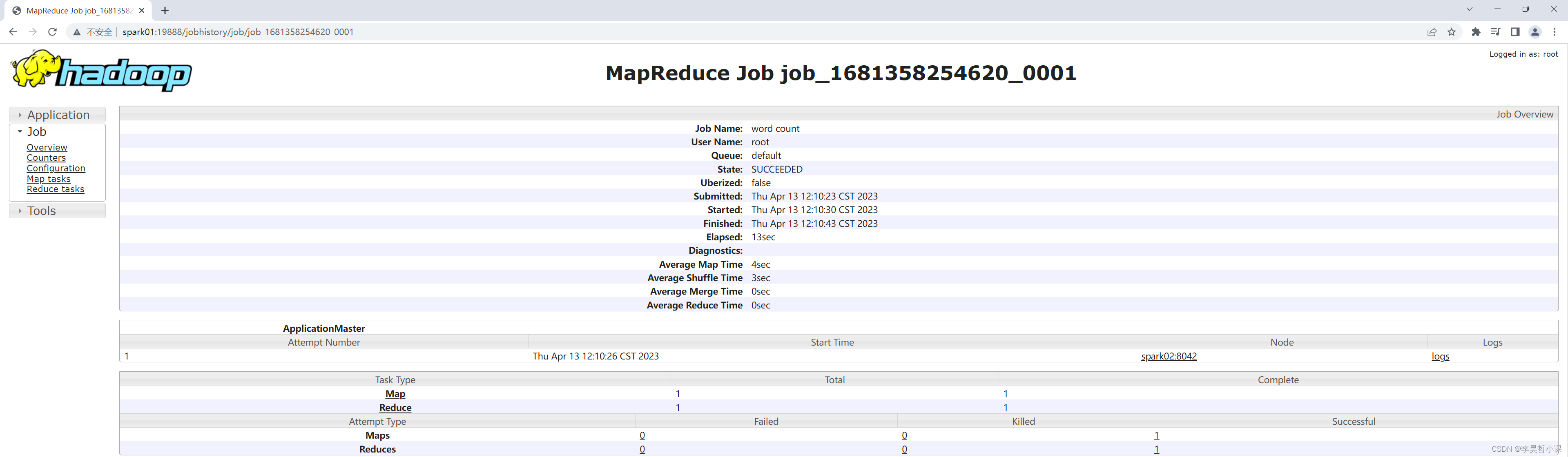
Task: Click successful Maps attempts count 1
Action: (x=1157, y=436)
